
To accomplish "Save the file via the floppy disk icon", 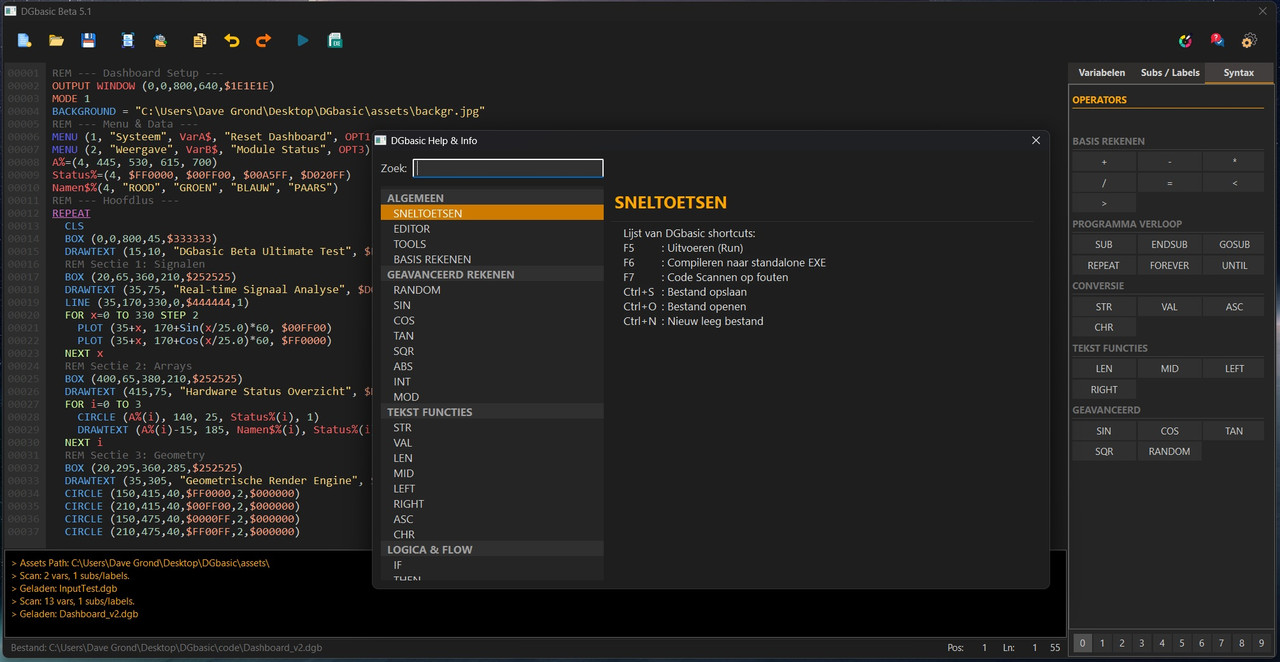I will 89,41.
